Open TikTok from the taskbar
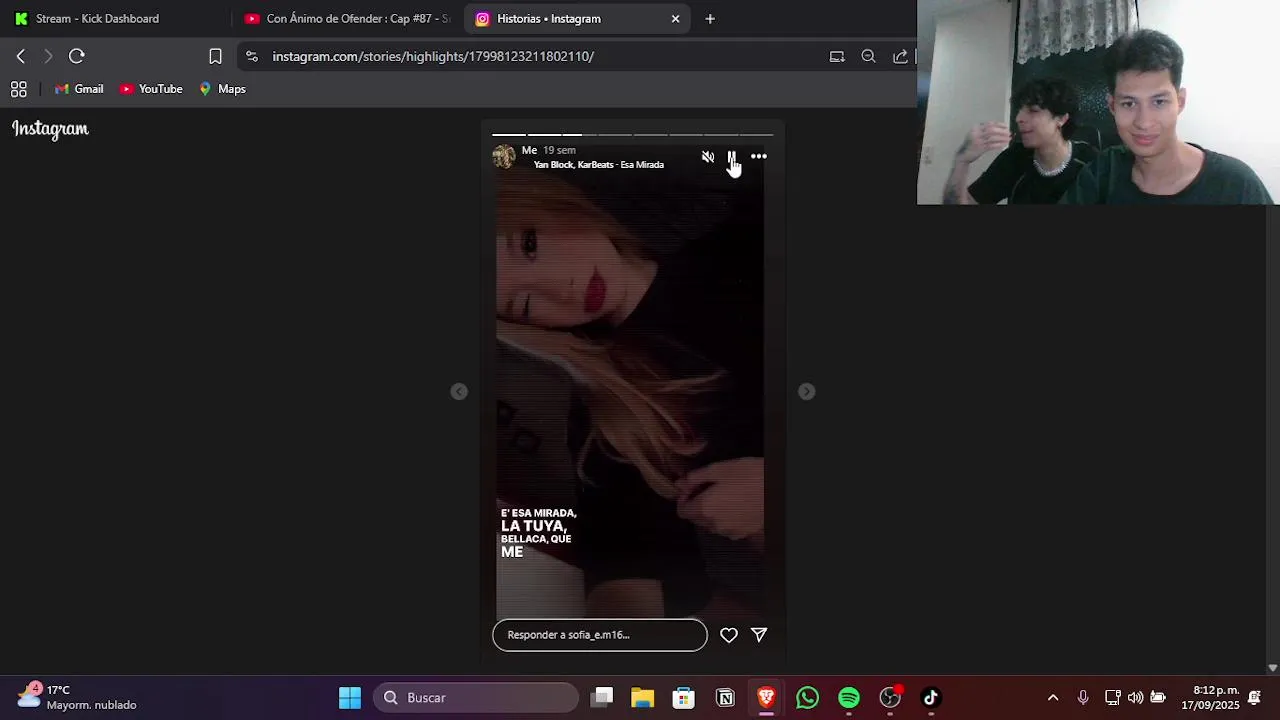This screenshot has height=720, width=1280. [x=931, y=698]
